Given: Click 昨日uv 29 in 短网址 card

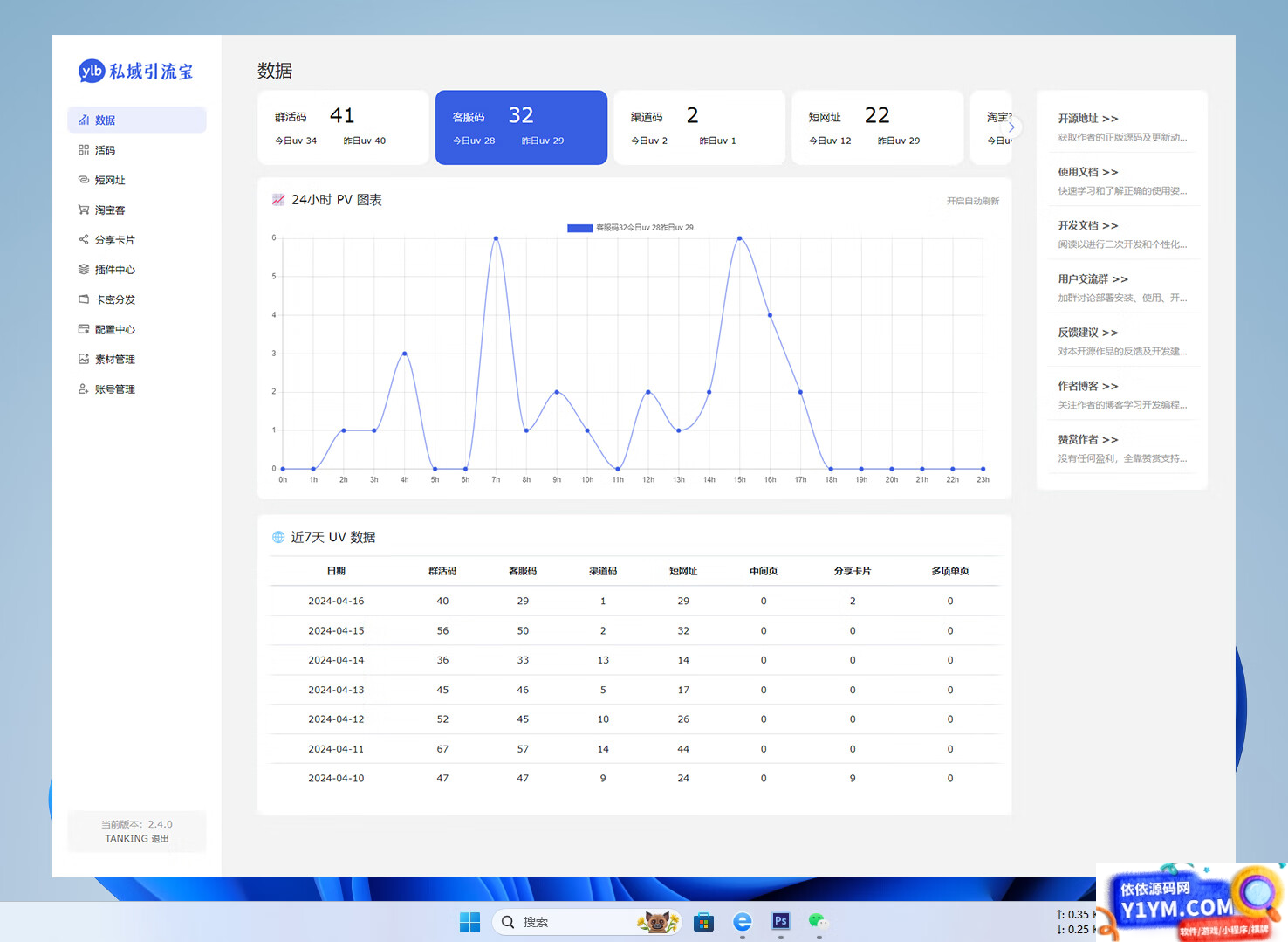Looking at the screenshot, I should click(x=899, y=141).
